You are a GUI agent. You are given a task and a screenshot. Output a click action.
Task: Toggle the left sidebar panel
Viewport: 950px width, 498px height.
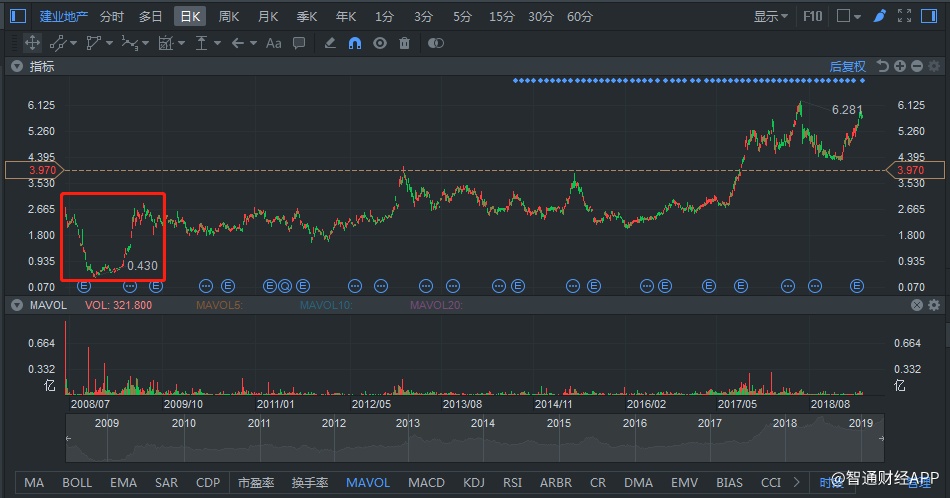tap(18, 16)
